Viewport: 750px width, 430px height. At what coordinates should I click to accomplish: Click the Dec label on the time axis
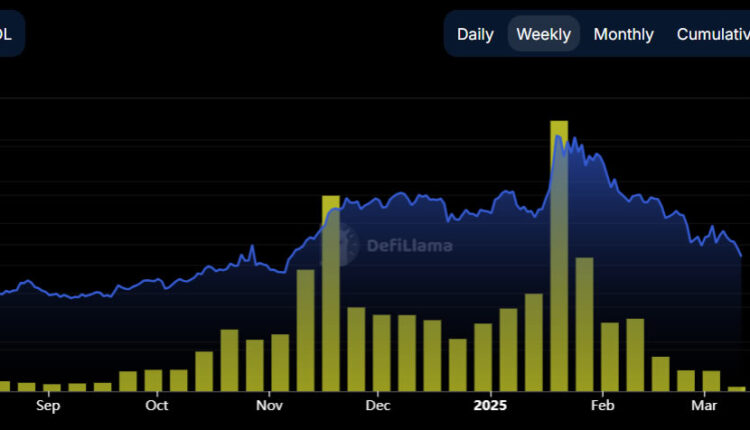(377, 406)
